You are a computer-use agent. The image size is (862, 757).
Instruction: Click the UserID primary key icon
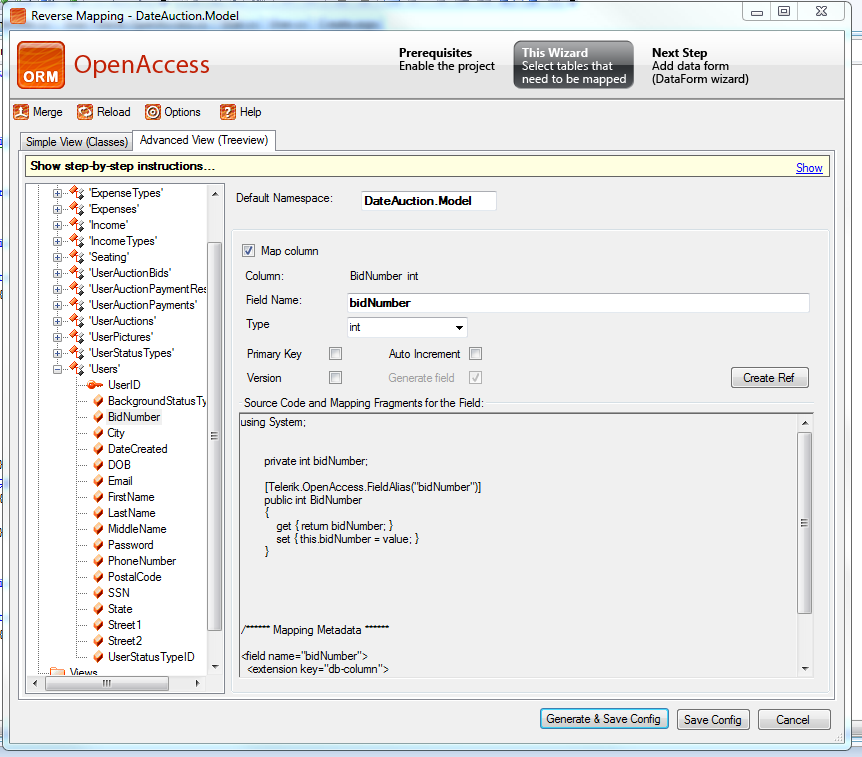[x=95, y=385]
